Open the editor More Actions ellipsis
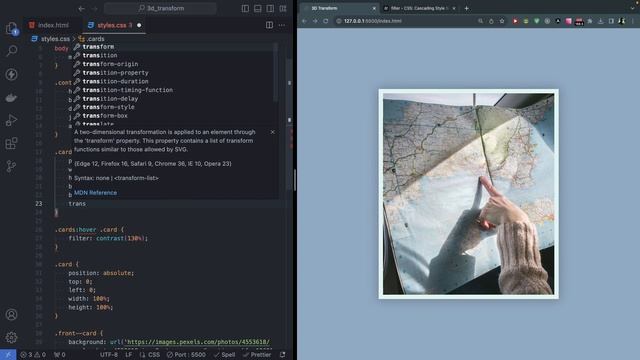The width and height of the screenshot is (640, 360). pyautogui.click(x=282, y=25)
